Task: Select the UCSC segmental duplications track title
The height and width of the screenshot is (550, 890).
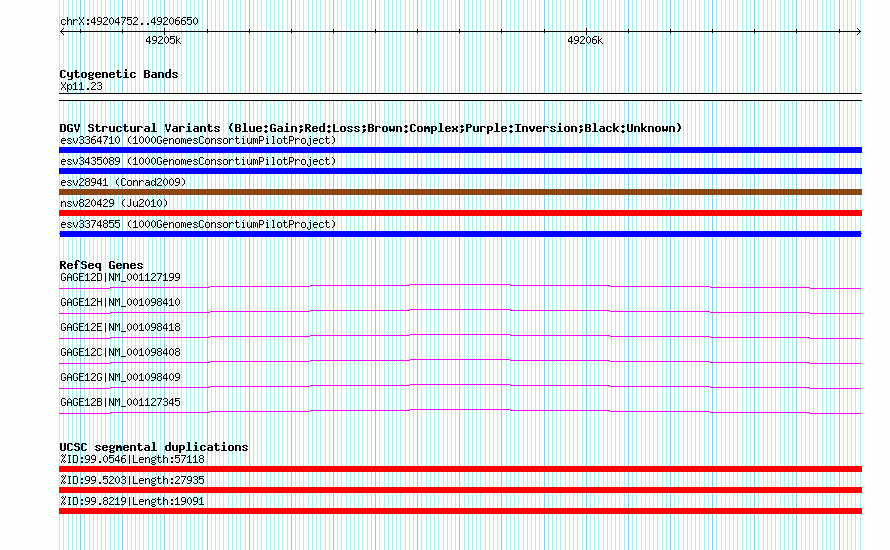Action: [154, 447]
